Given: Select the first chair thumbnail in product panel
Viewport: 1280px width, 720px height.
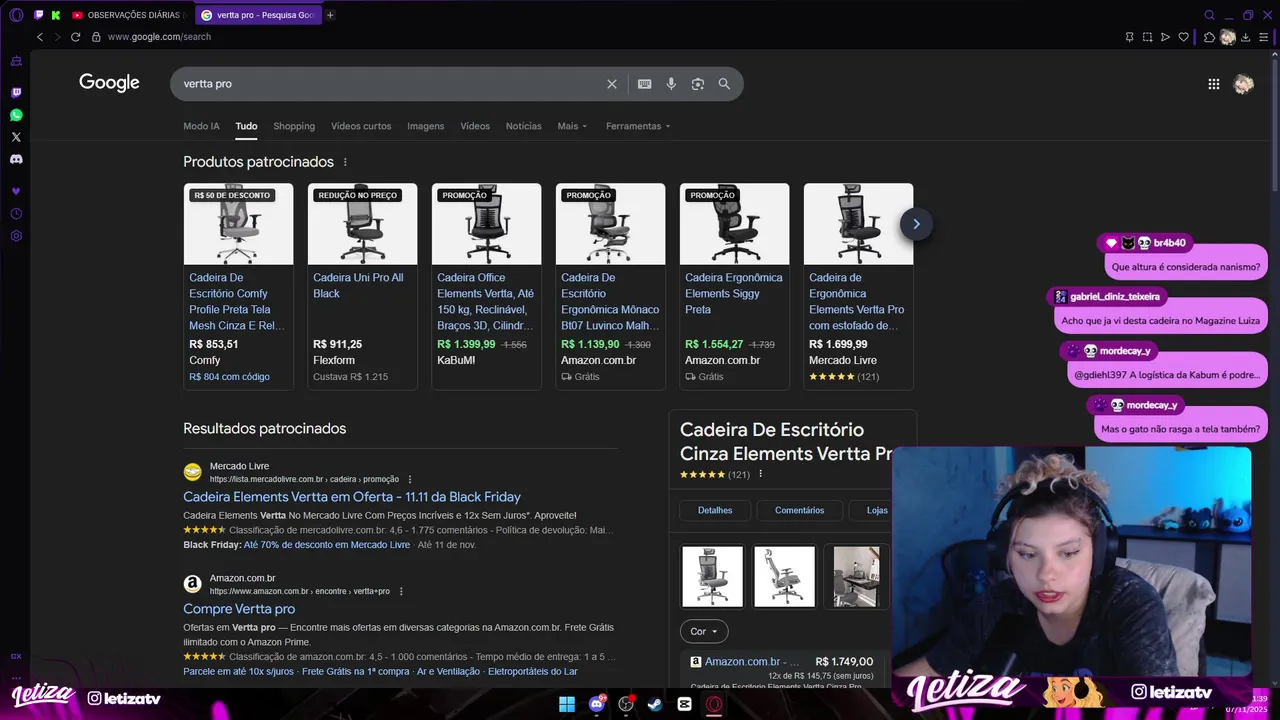Looking at the screenshot, I should tap(713, 576).
